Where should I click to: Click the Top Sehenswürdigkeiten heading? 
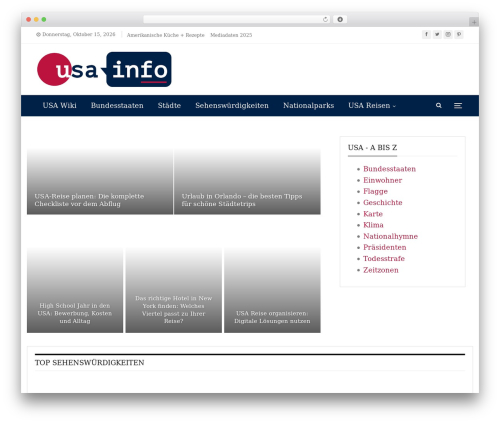tap(89, 363)
